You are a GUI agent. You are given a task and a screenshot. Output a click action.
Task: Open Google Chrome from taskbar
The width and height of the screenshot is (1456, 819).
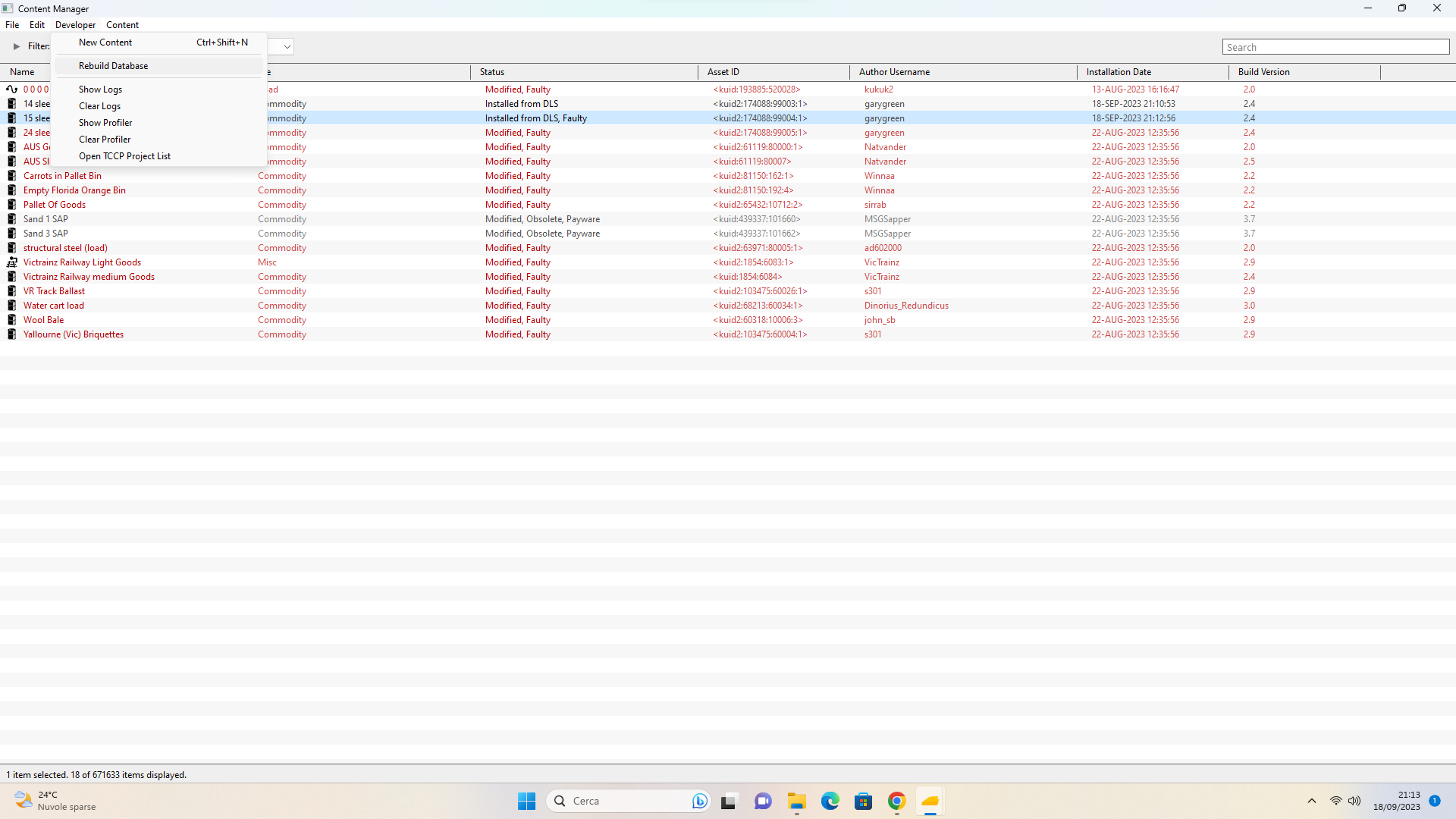coord(897,801)
